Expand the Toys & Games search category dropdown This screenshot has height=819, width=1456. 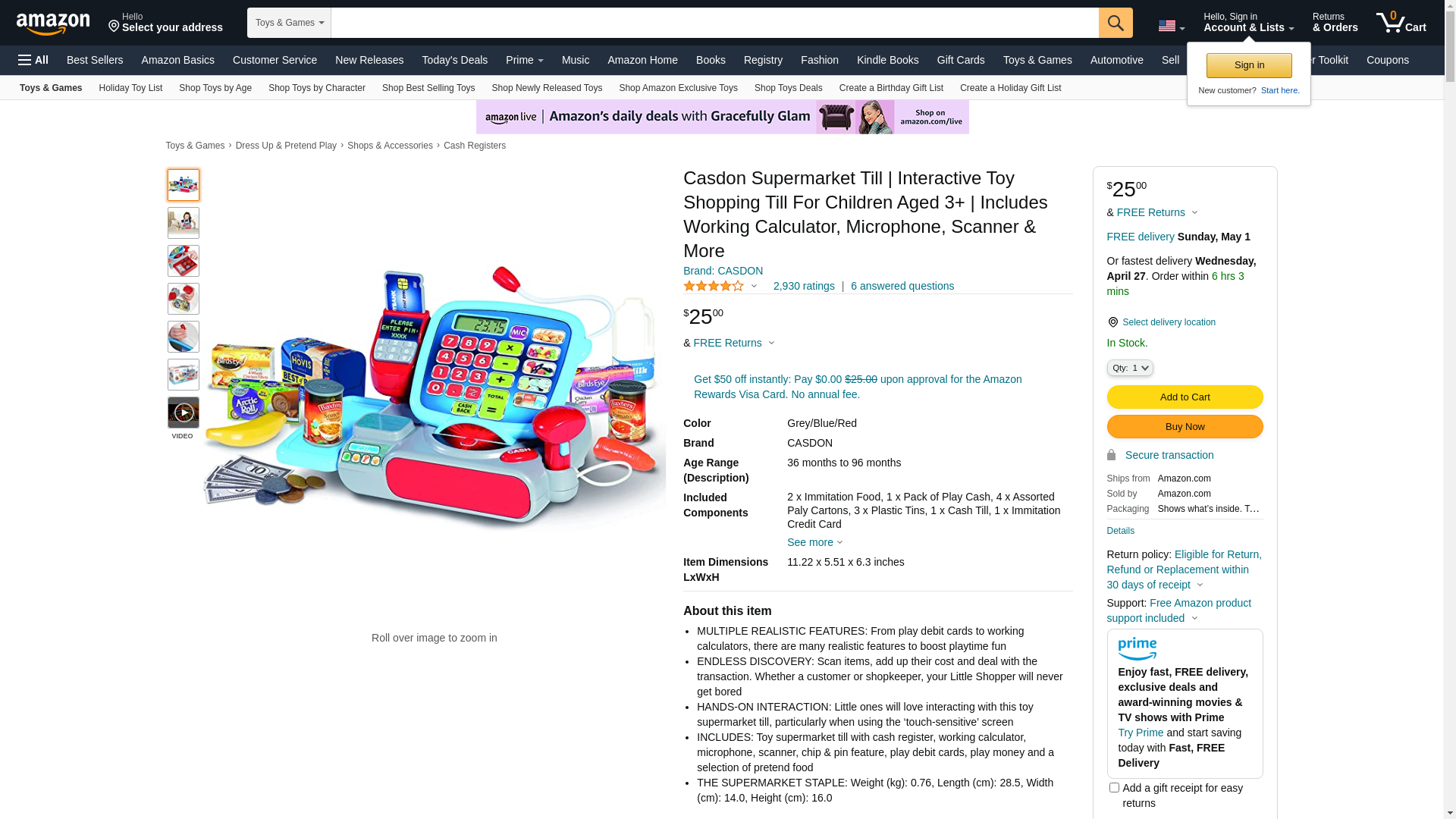point(289,23)
